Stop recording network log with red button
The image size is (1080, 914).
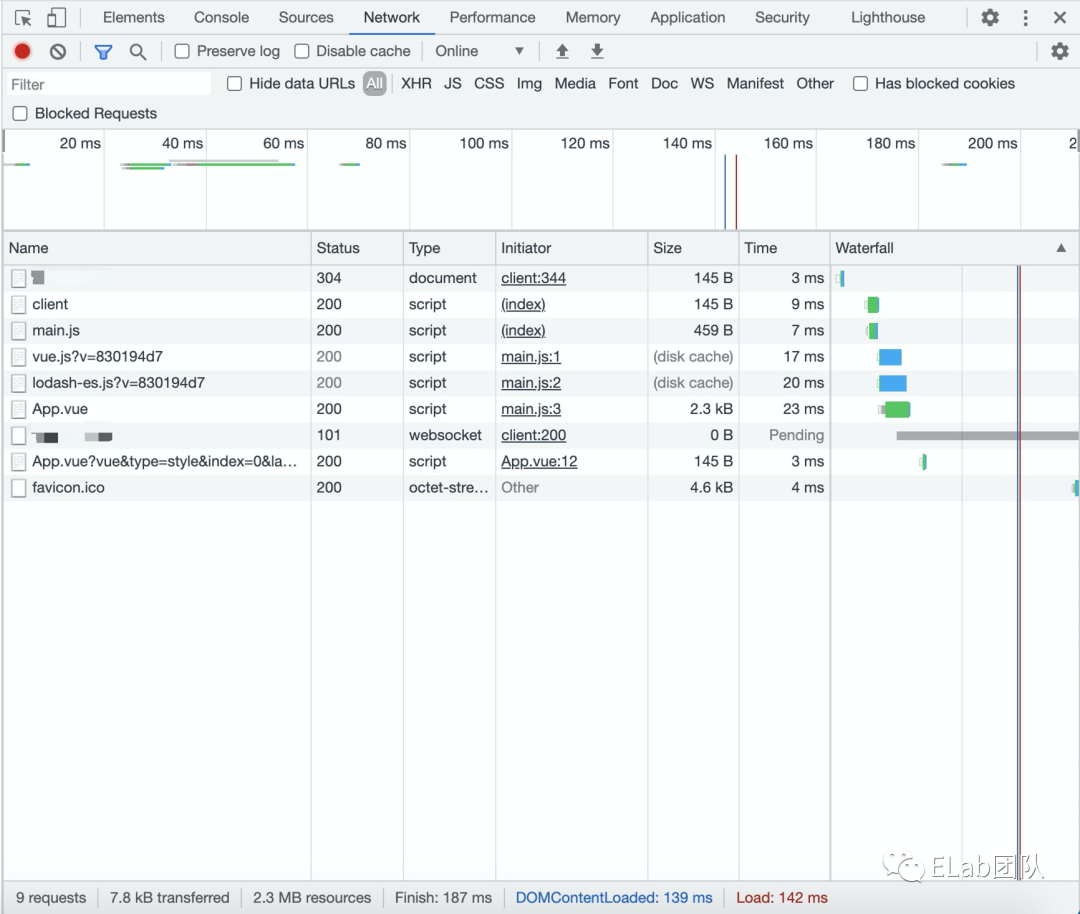22,51
